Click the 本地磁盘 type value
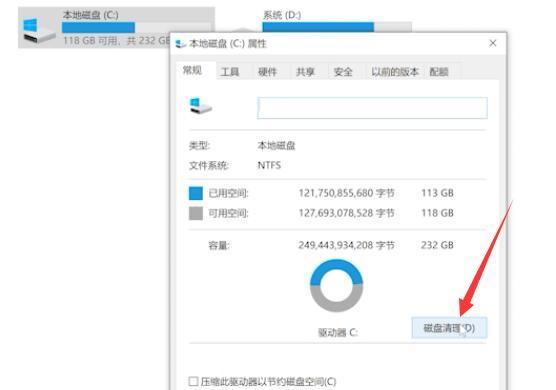Image resolution: width=556 pixels, height=390 pixels. click(x=276, y=145)
